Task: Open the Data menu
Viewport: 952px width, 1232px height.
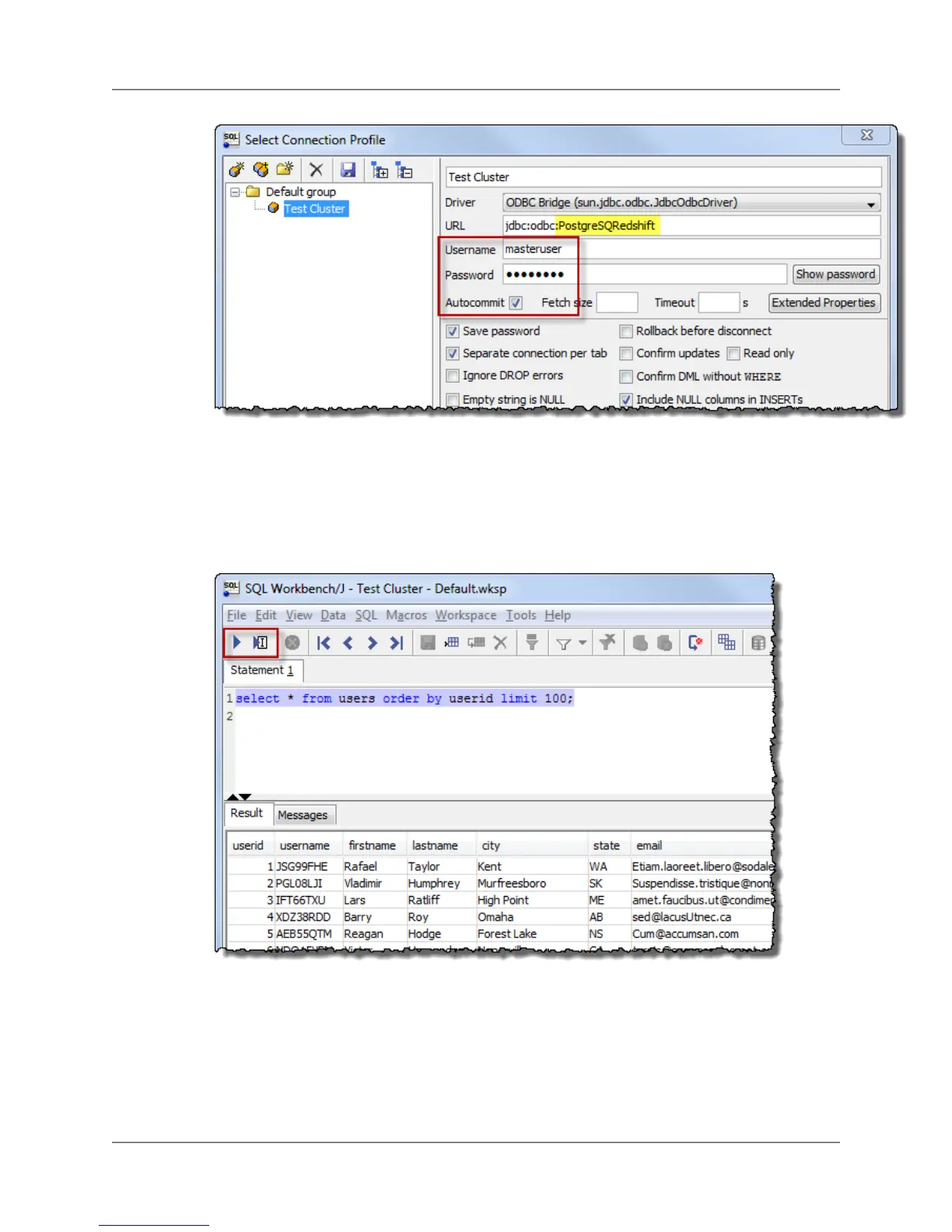Action: pos(333,614)
